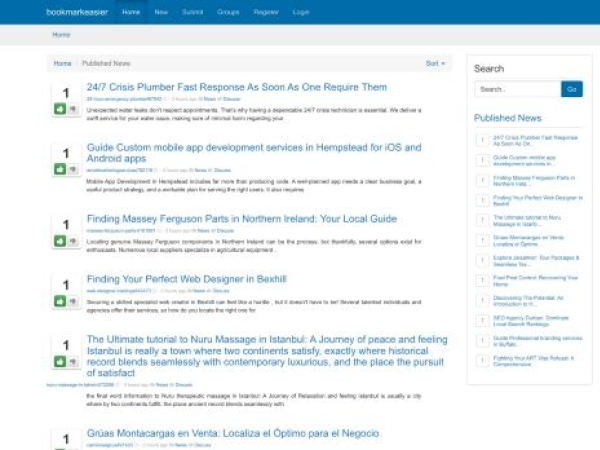Open Grúas Montacargas en Venta article
The height and width of the screenshot is (450, 600).
coord(233,433)
